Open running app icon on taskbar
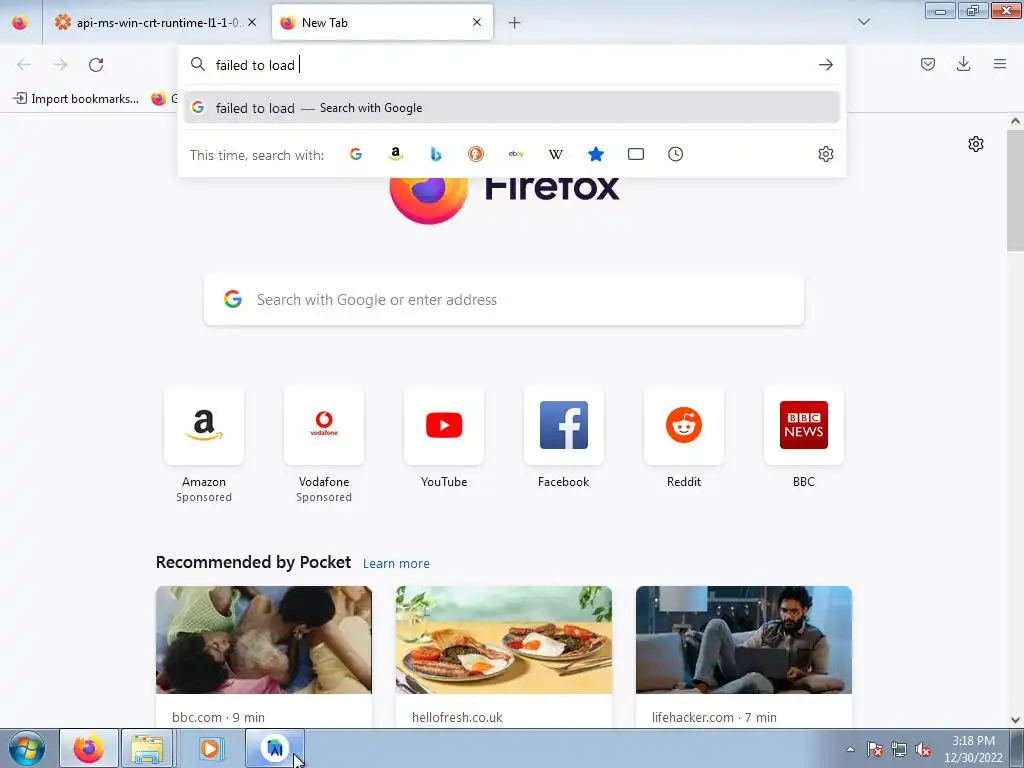 click(x=275, y=748)
